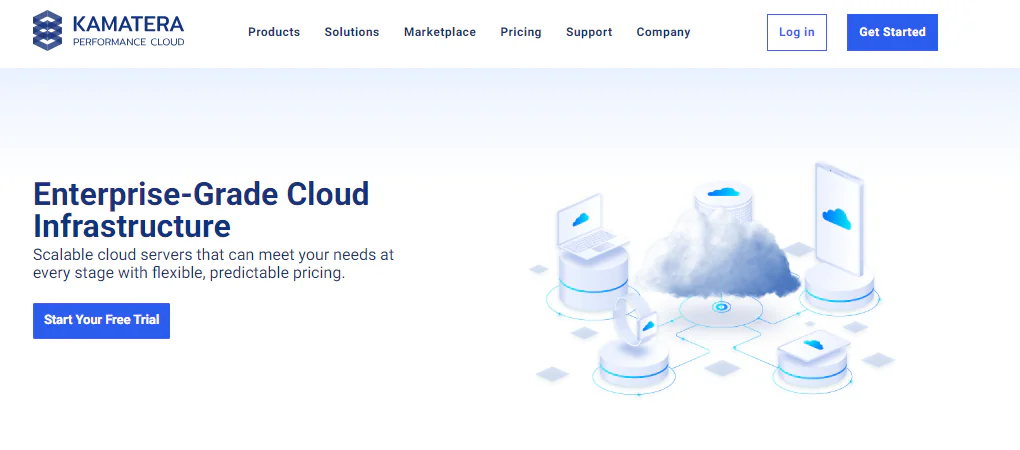Select Support in the navigation bar
This screenshot has width=1020, height=450.
point(589,32)
